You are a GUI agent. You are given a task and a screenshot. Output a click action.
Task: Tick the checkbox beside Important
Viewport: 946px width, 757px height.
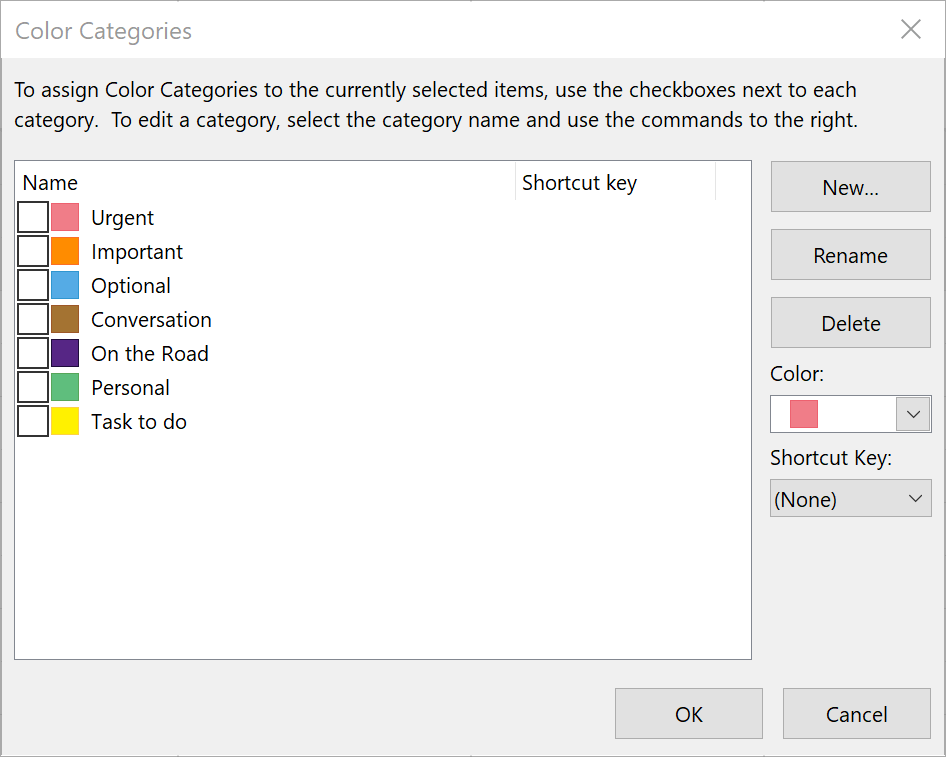point(33,251)
